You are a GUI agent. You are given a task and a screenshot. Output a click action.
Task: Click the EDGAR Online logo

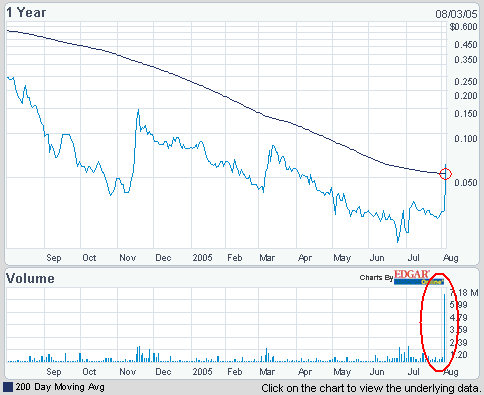[x=419, y=277]
